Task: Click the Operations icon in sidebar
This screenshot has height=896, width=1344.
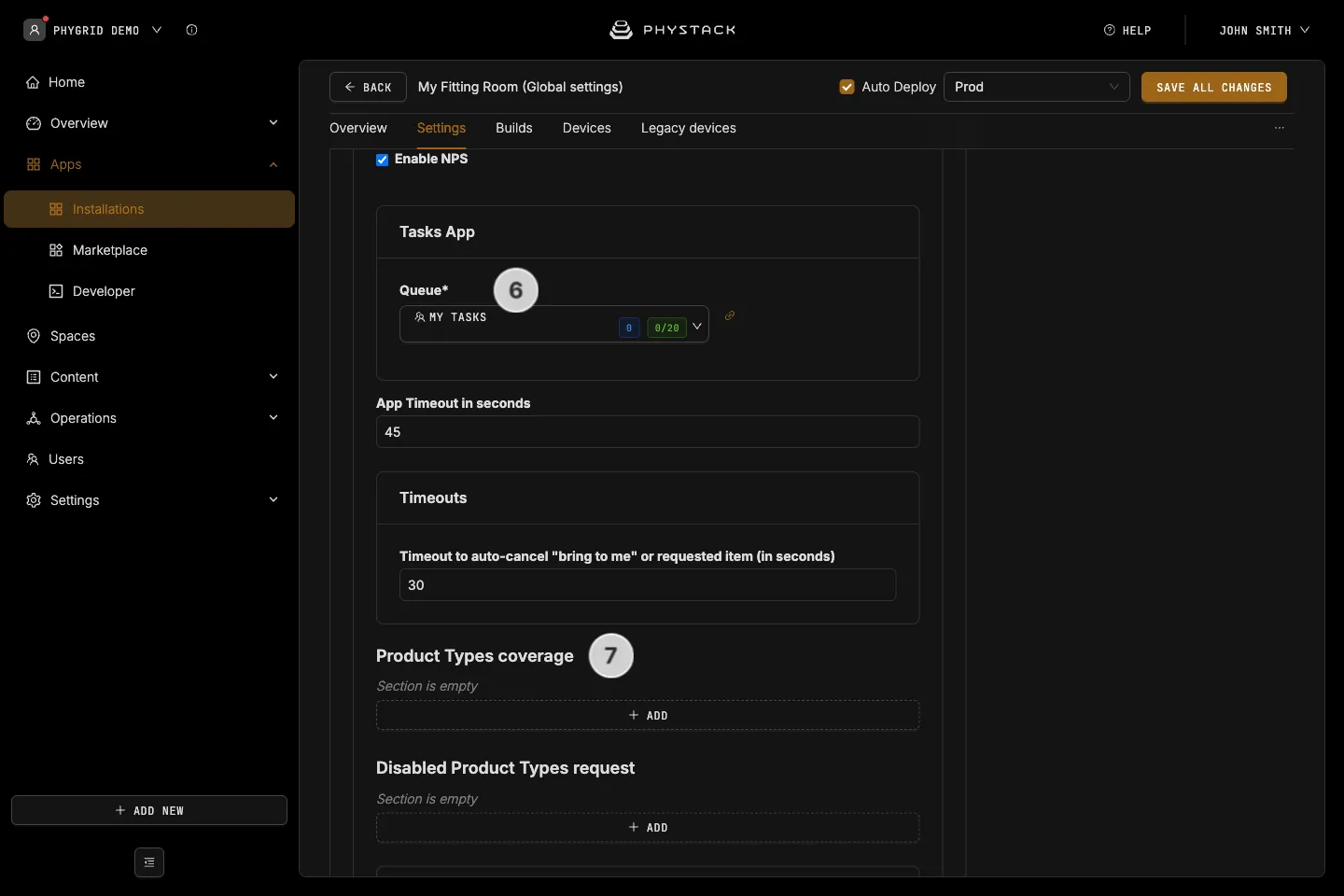Action: (34, 418)
